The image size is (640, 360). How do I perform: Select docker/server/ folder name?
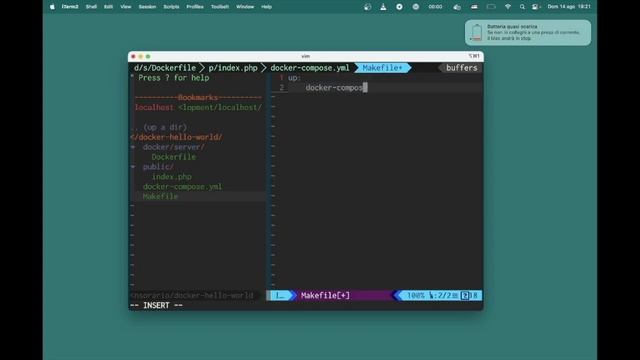(173, 147)
